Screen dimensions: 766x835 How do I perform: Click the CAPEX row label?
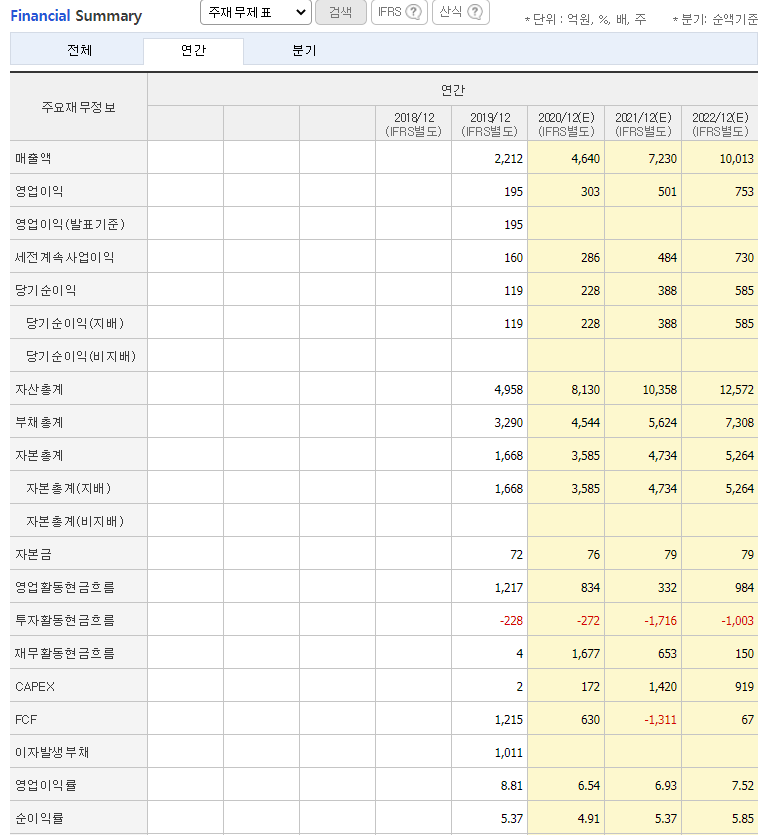(x=35, y=686)
